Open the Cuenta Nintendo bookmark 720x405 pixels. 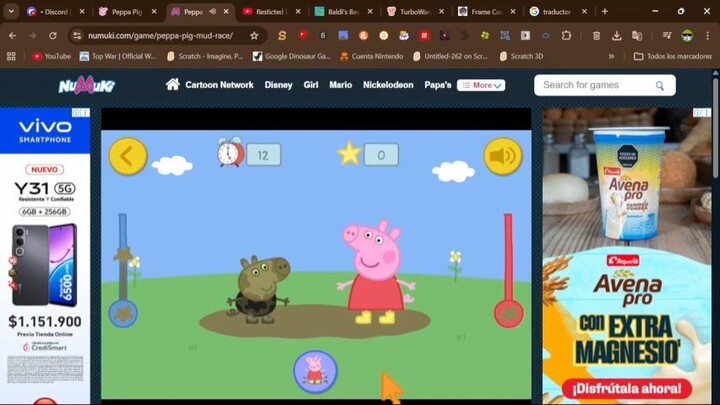coord(371,56)
